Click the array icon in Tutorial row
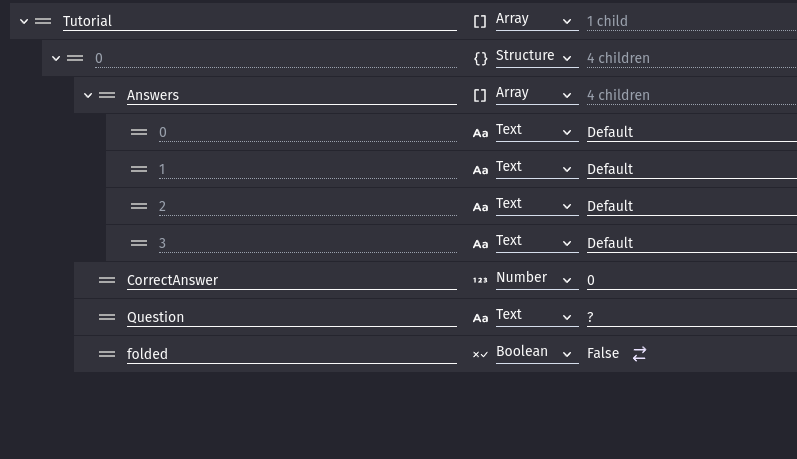Screen dimensions: 797x459 (x=480, y=21)
